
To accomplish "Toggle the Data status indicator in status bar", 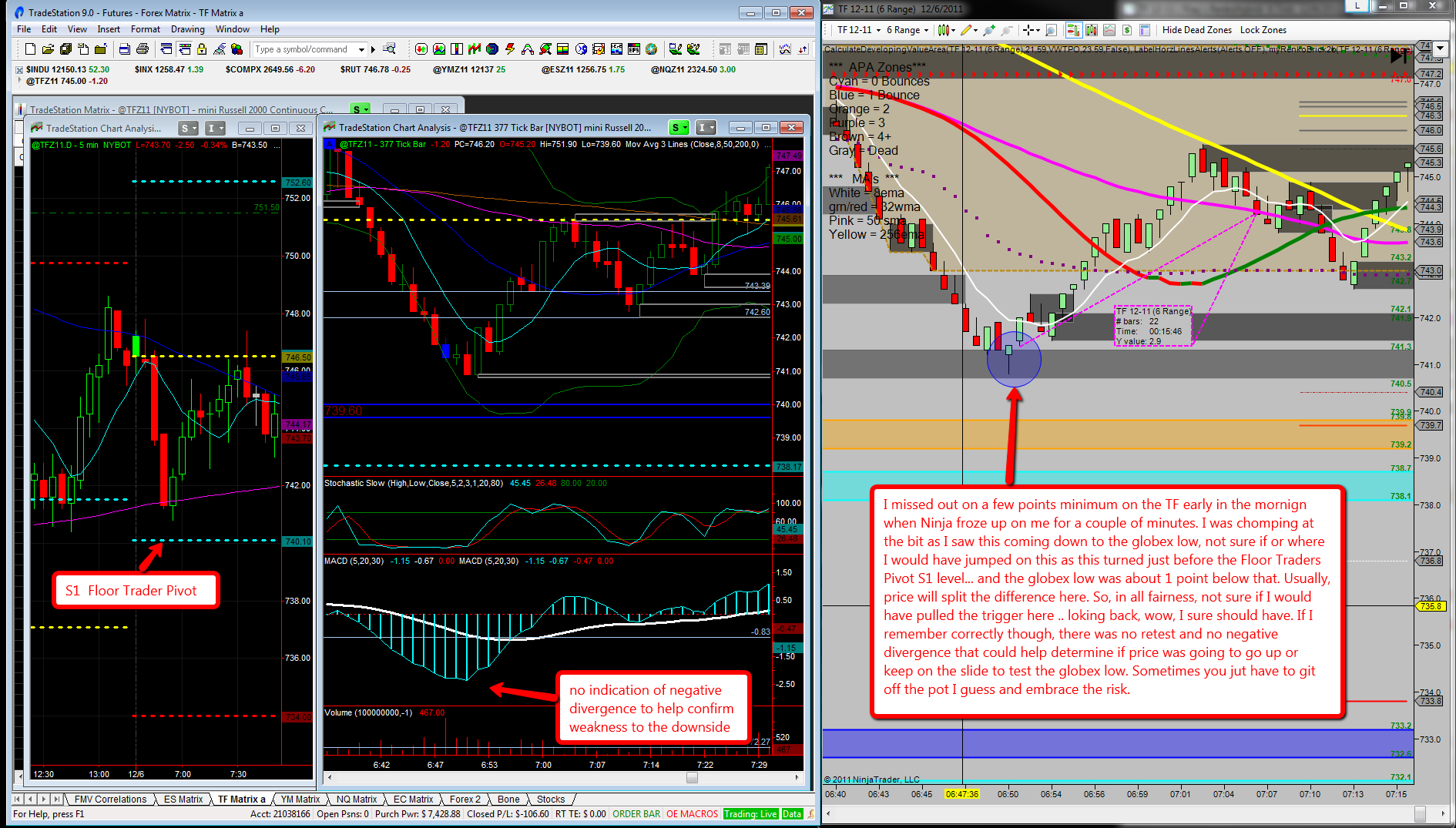I will point(792,814).
